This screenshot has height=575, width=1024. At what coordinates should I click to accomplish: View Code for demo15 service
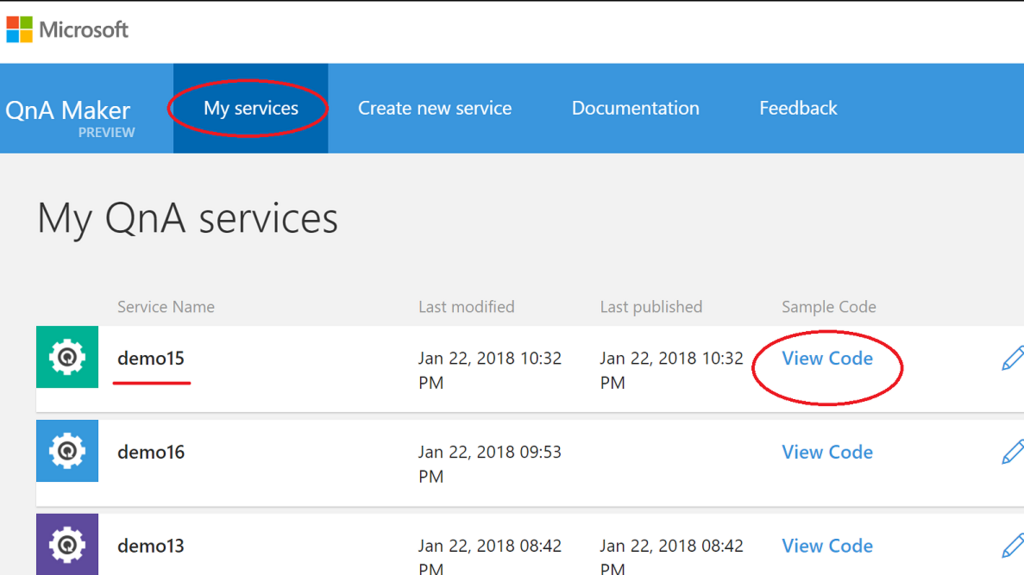click(827, 358)
